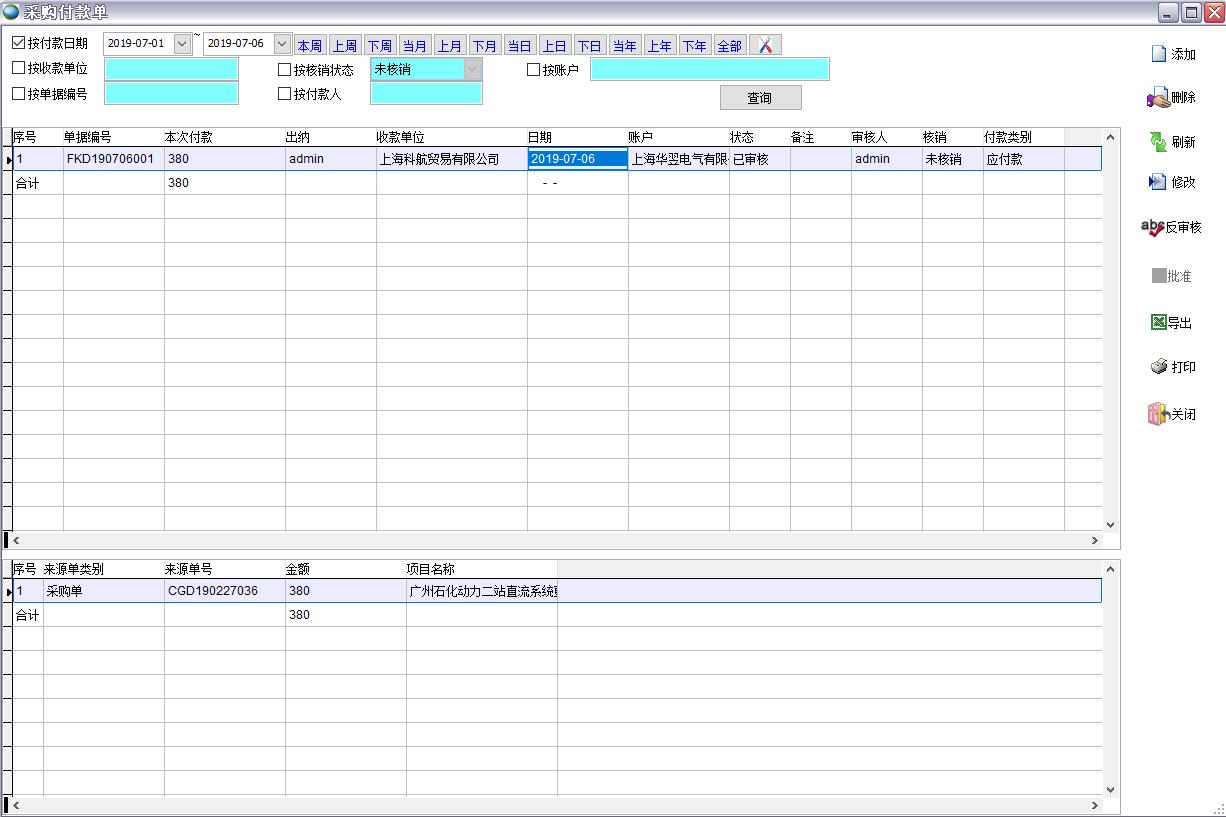
Task: Click the 按账户 cyan input field
Action: (709, 69)
